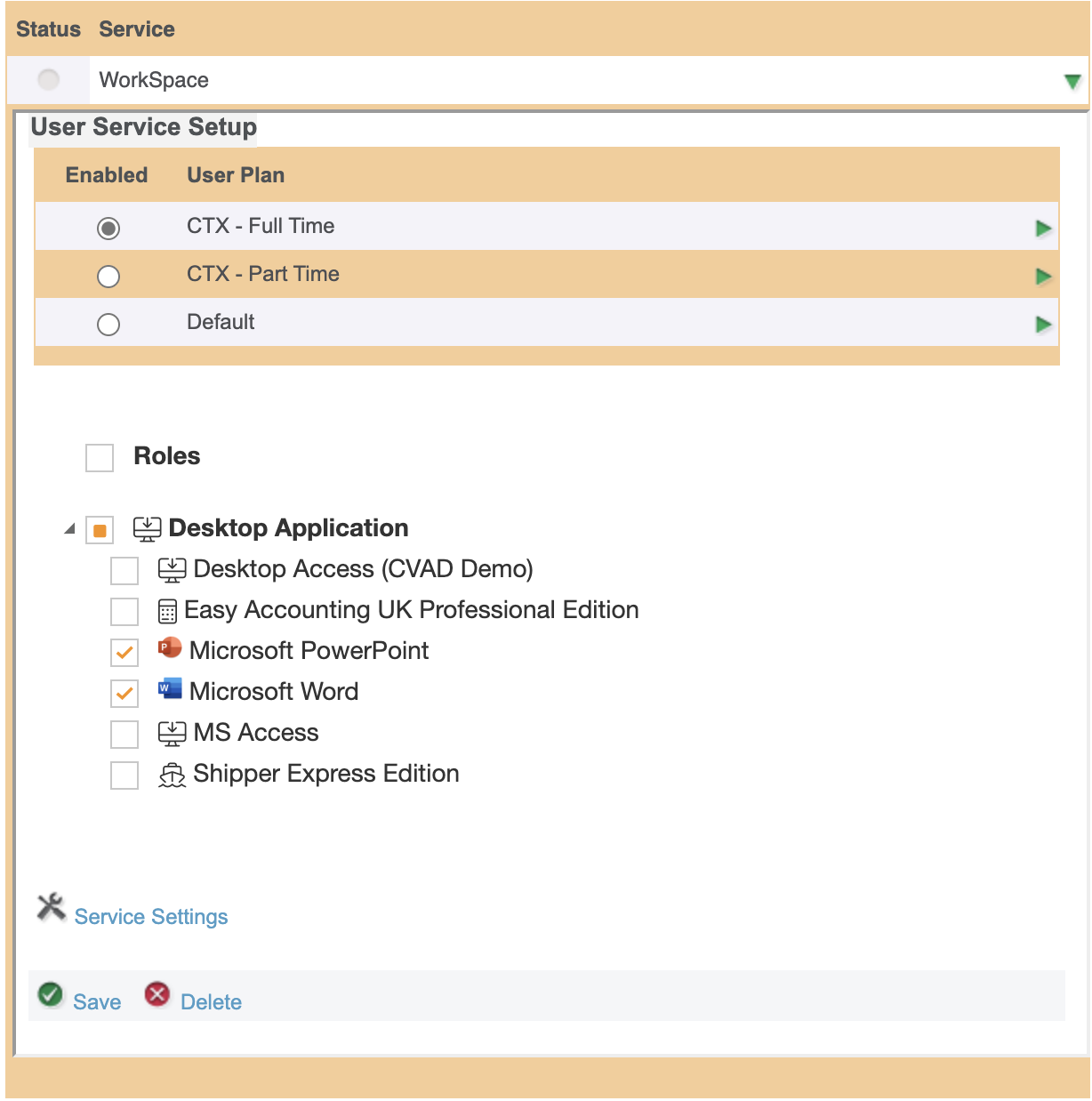
Task: Open the Service Settings link
Action: pyautogui.click(x=151, y=917)
